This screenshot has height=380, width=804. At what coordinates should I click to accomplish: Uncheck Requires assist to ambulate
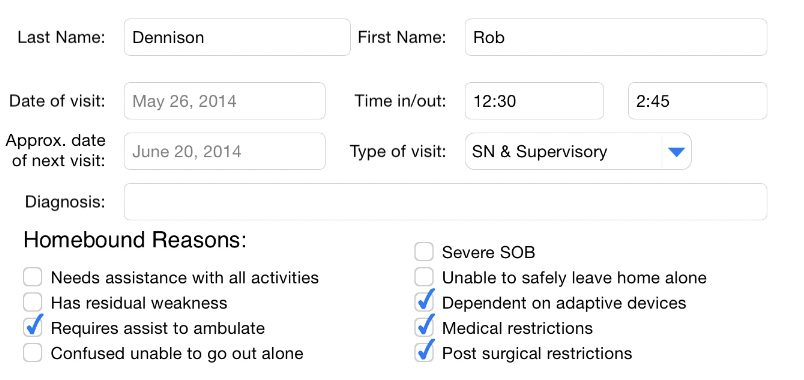[32, 328]
